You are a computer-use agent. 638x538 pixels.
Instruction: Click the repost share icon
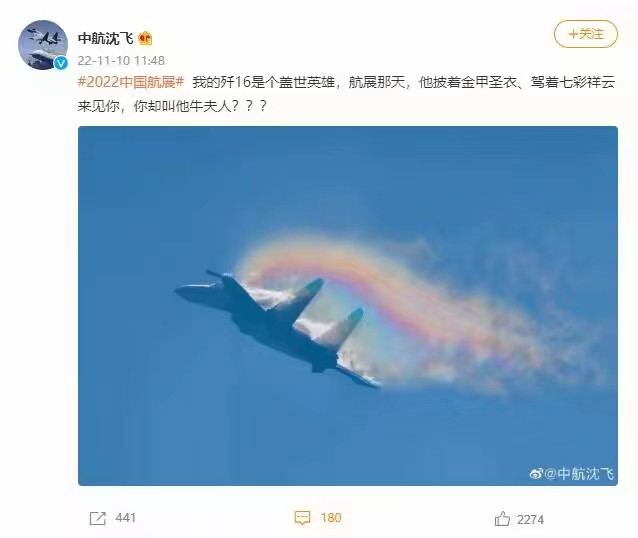pos(97,518)
